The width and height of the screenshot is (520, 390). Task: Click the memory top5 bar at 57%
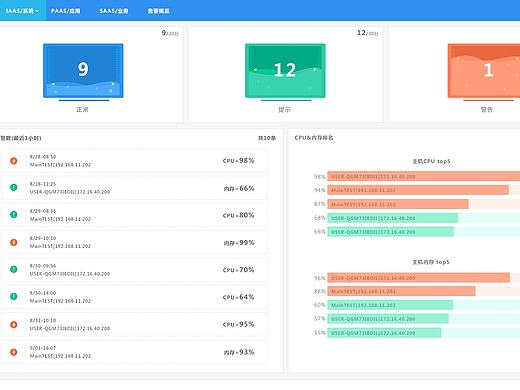point(388,319)
